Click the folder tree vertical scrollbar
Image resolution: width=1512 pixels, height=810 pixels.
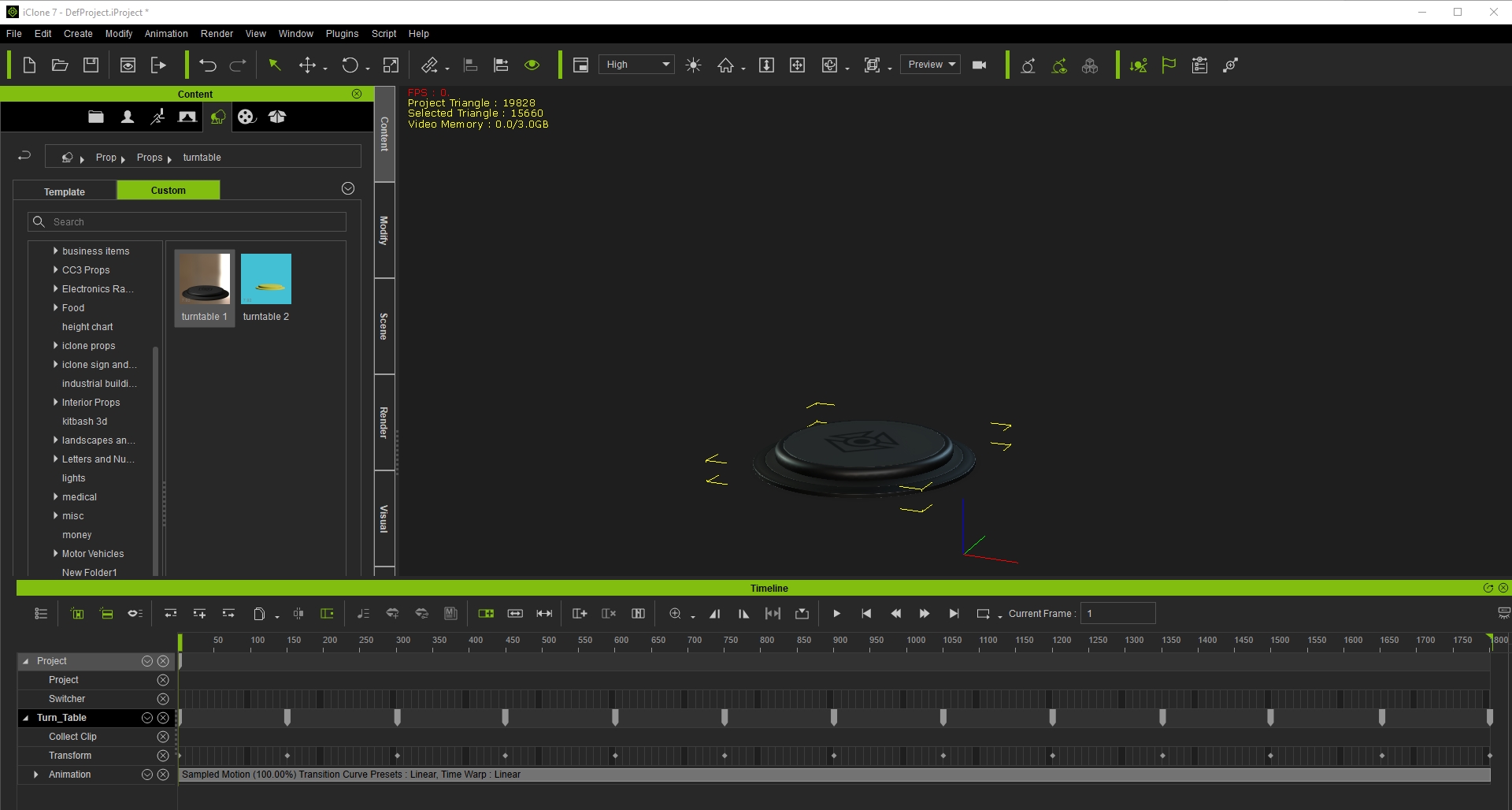(155, 460)
